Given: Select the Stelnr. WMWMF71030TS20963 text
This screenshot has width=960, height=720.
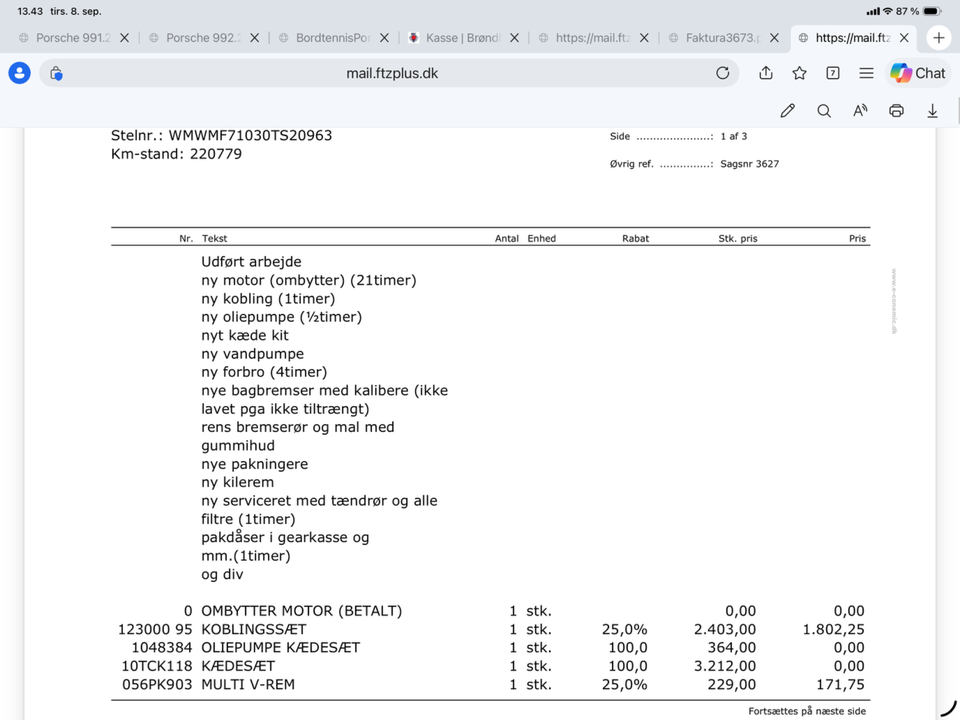Looking at the screenshot, I should tap(222, 135).
